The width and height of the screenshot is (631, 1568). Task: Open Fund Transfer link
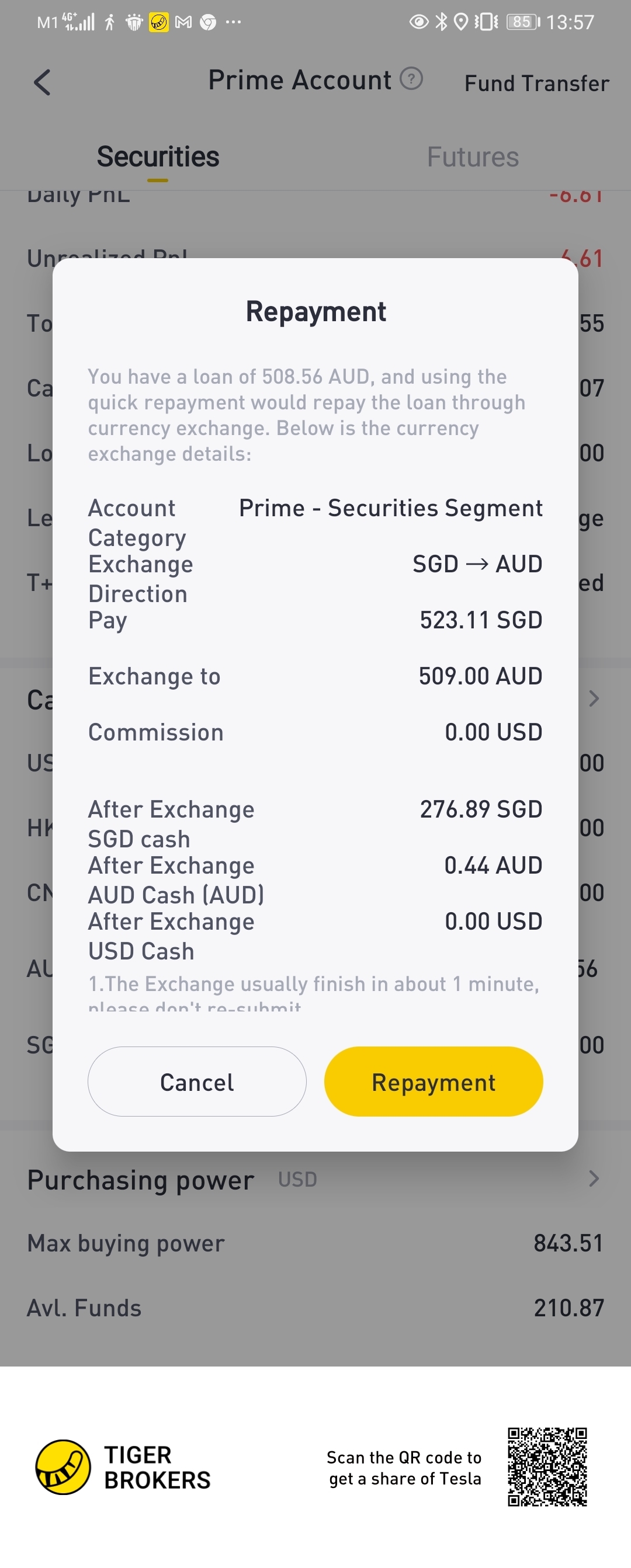(536, 84)
